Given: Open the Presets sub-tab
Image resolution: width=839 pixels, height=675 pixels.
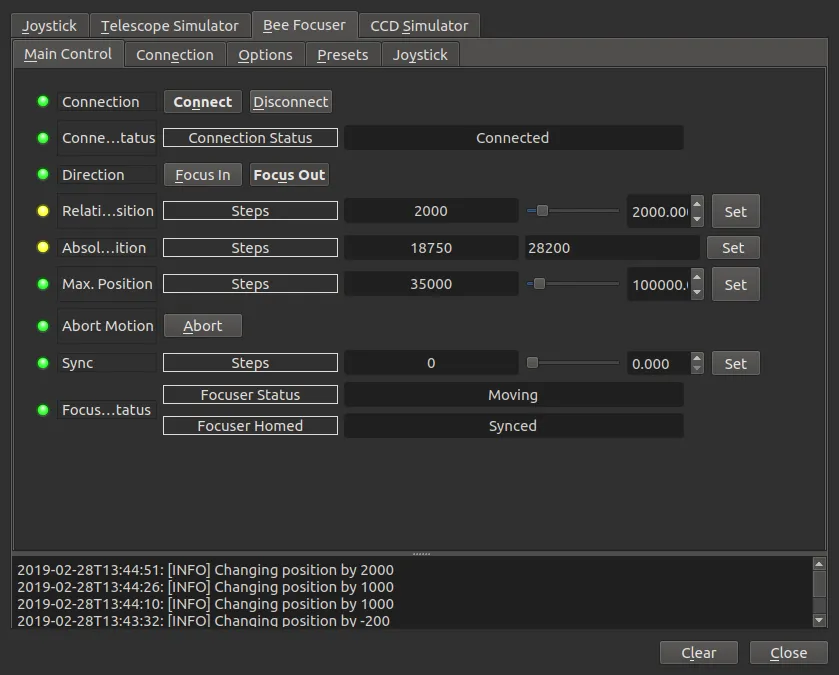Looking at the screenshot, I should click(342, 55).
